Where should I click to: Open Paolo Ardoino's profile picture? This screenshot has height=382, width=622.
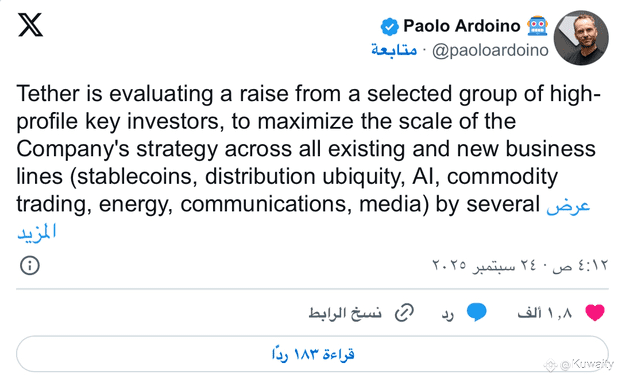click(x=581, y=38)
